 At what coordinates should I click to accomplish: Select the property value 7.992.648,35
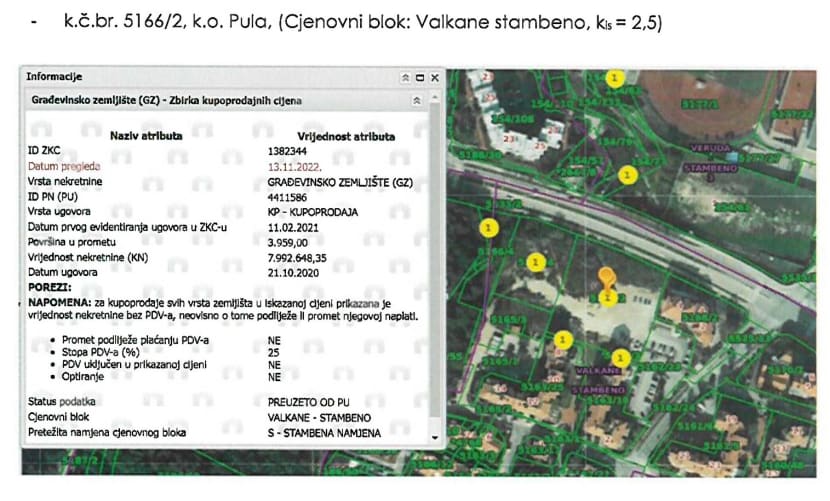[x=296, y=258]
